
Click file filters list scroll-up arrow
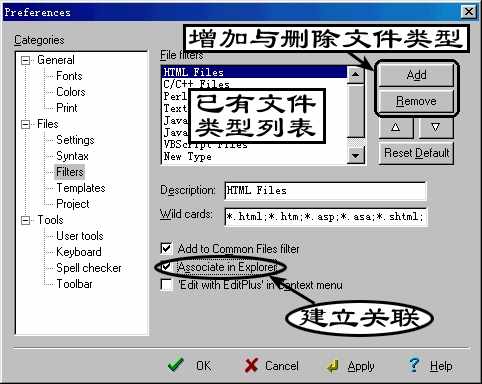(x=355, y=74)
